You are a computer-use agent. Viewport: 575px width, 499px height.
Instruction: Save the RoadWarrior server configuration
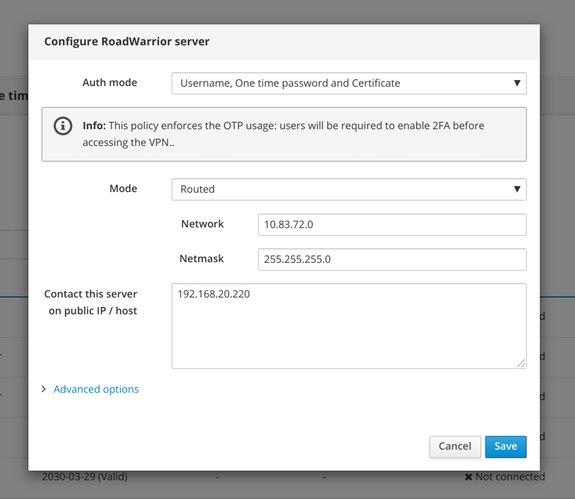(506, 447)
